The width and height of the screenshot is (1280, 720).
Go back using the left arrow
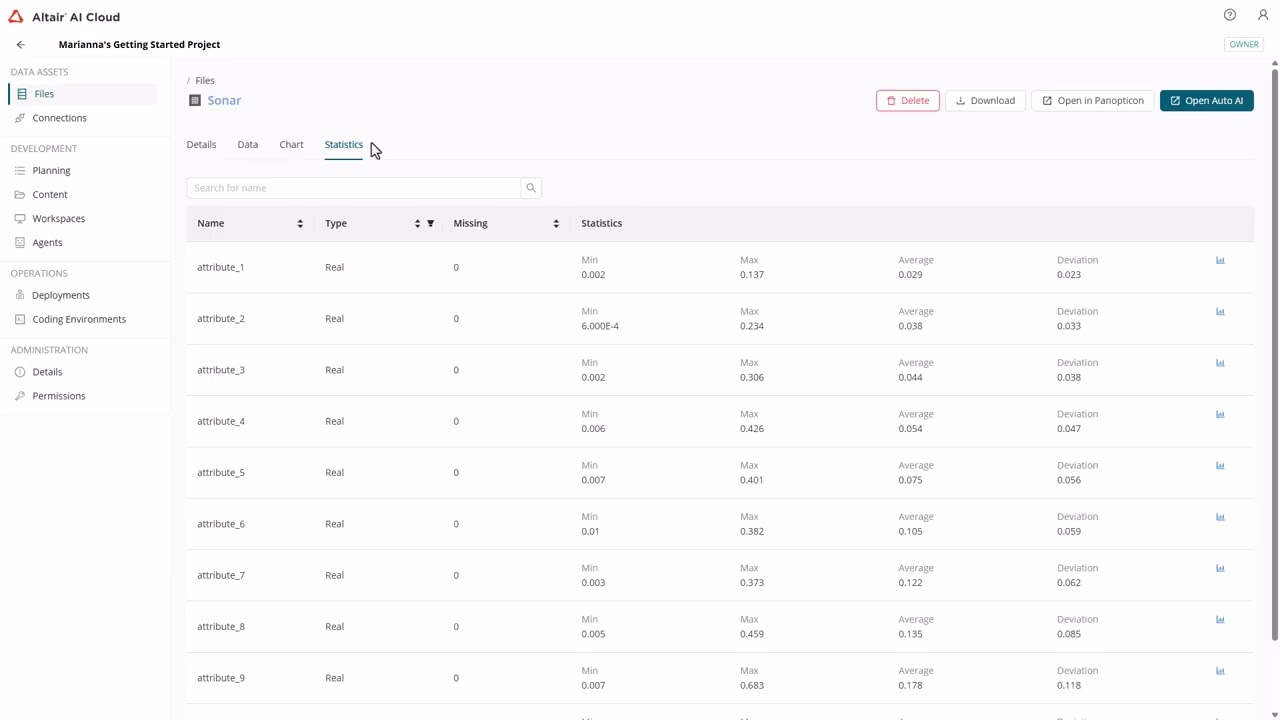[20, 44]
